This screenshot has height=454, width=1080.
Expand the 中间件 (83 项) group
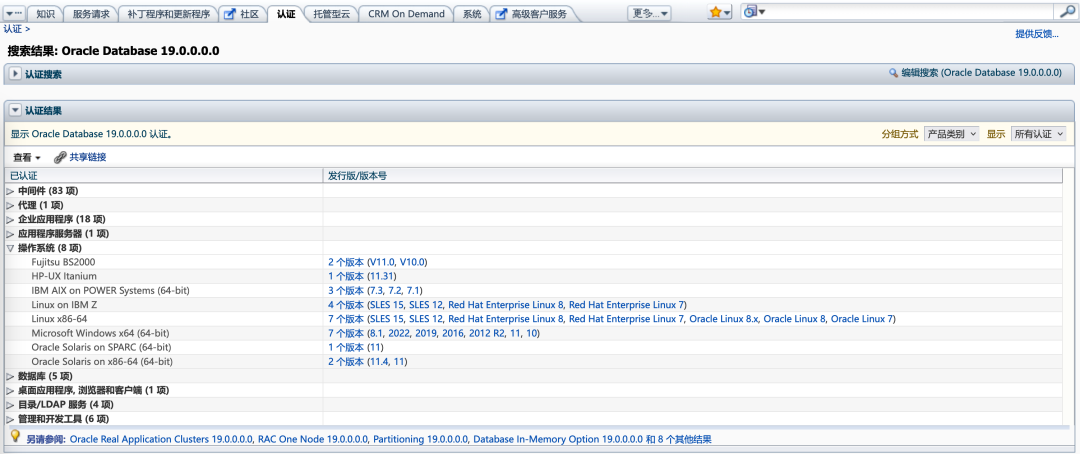[10, 191]
